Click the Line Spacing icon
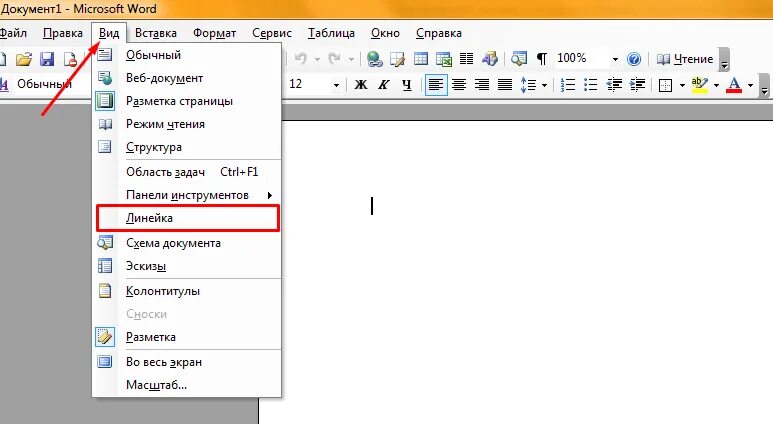 528,85
